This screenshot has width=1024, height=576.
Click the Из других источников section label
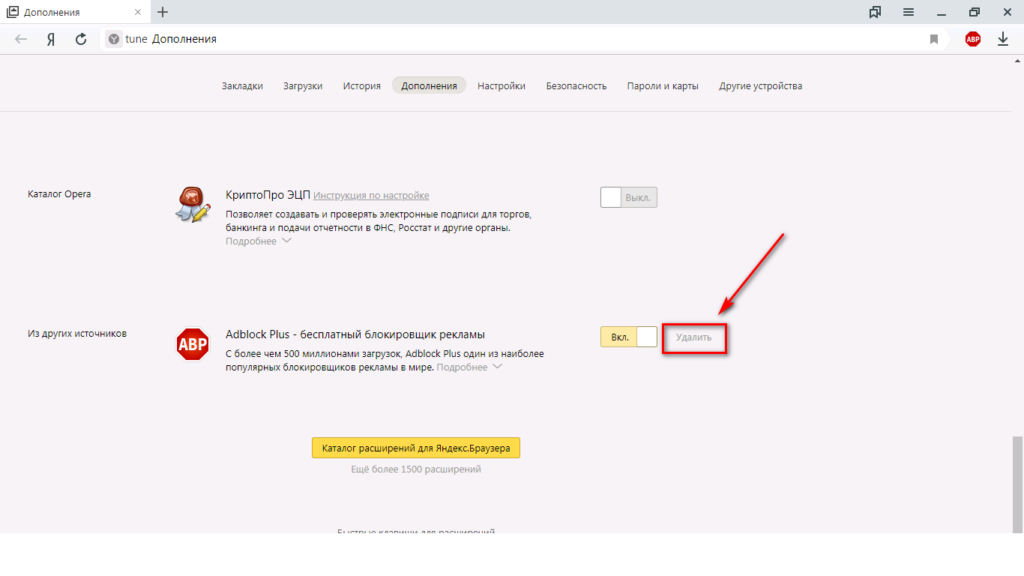(77, 334)
